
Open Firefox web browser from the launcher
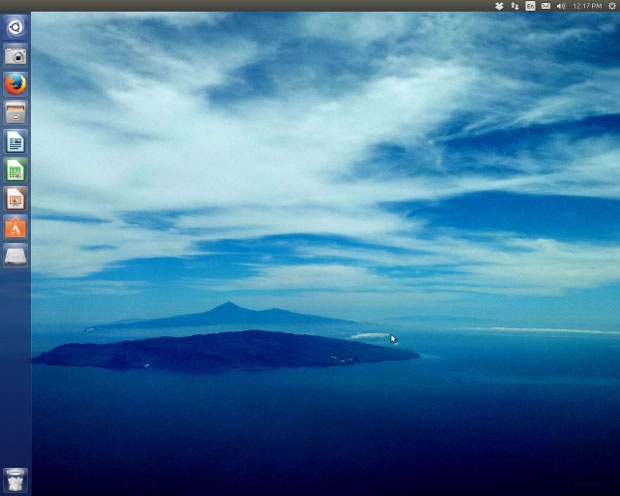(15, 85)
